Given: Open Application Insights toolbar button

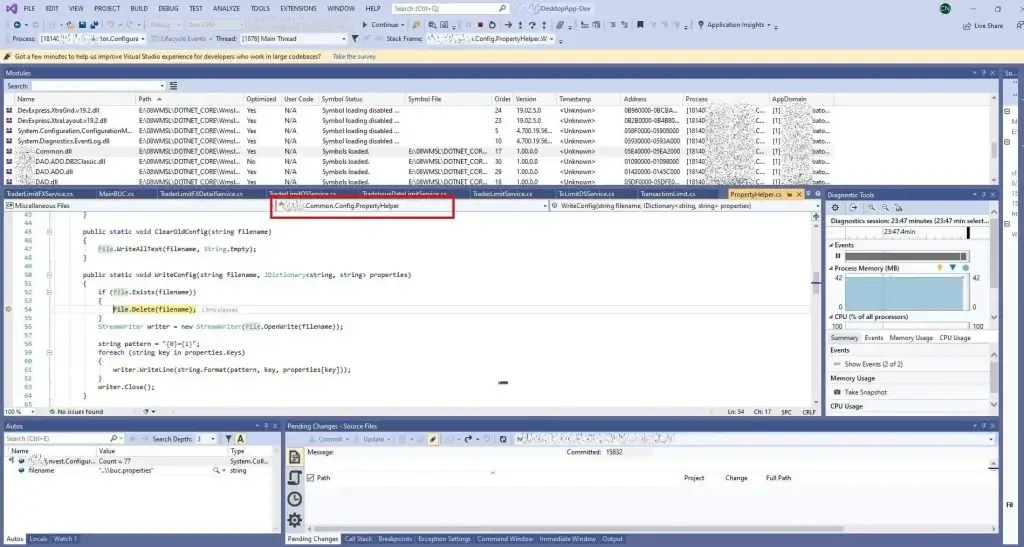Looking at the screenshot, I should click(x=734, y=25).
